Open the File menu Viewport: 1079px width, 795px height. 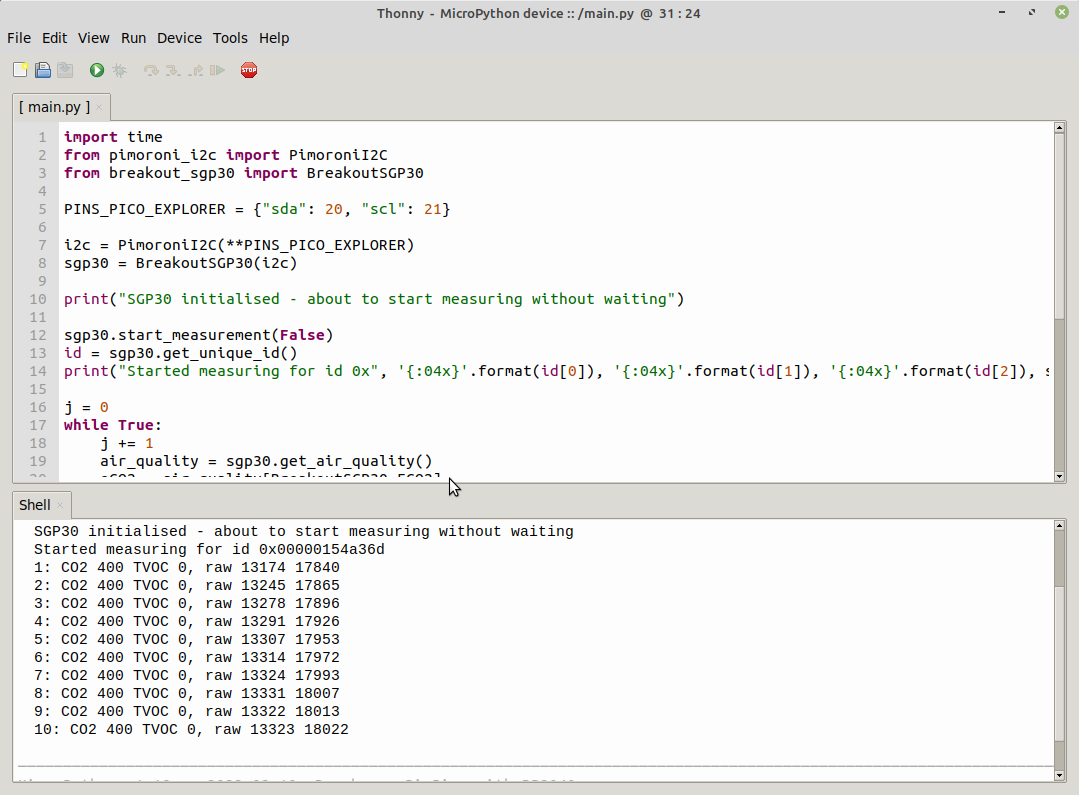19,38
